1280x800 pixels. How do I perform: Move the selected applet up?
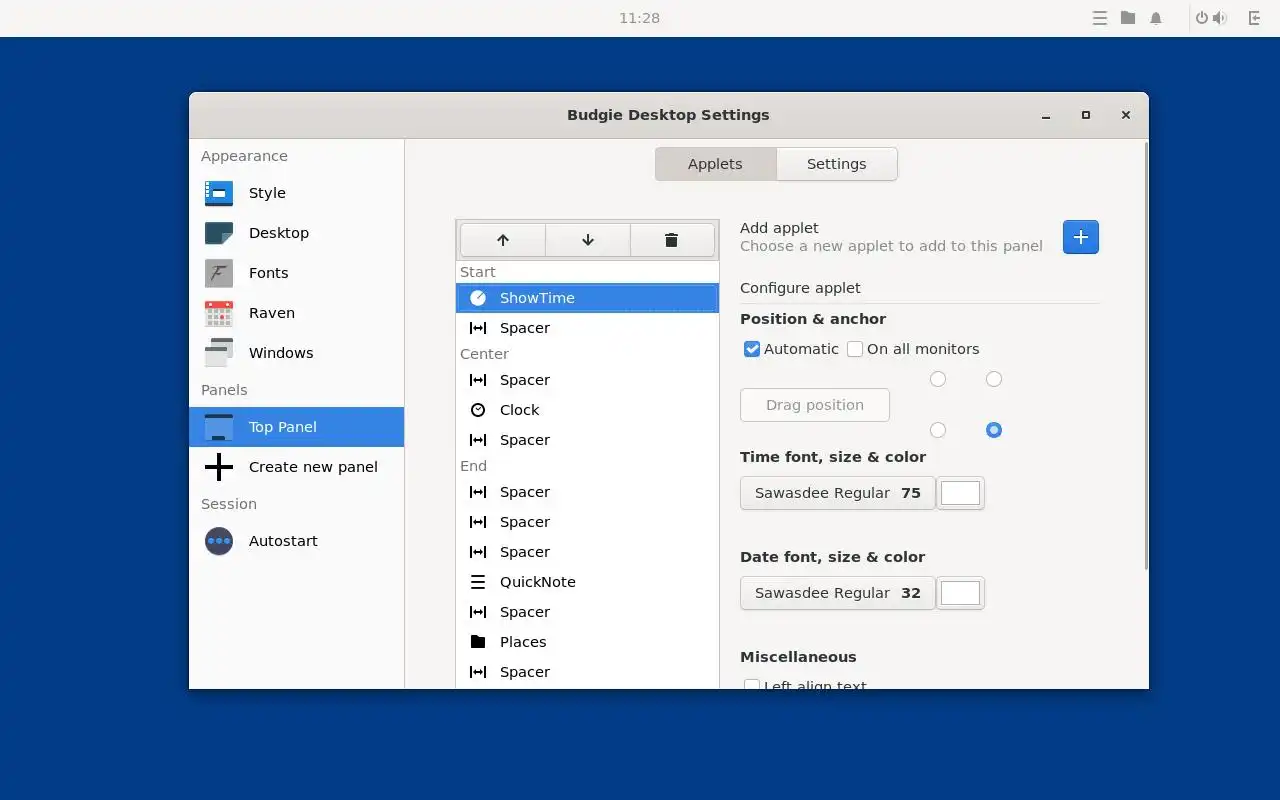point(503,240)
